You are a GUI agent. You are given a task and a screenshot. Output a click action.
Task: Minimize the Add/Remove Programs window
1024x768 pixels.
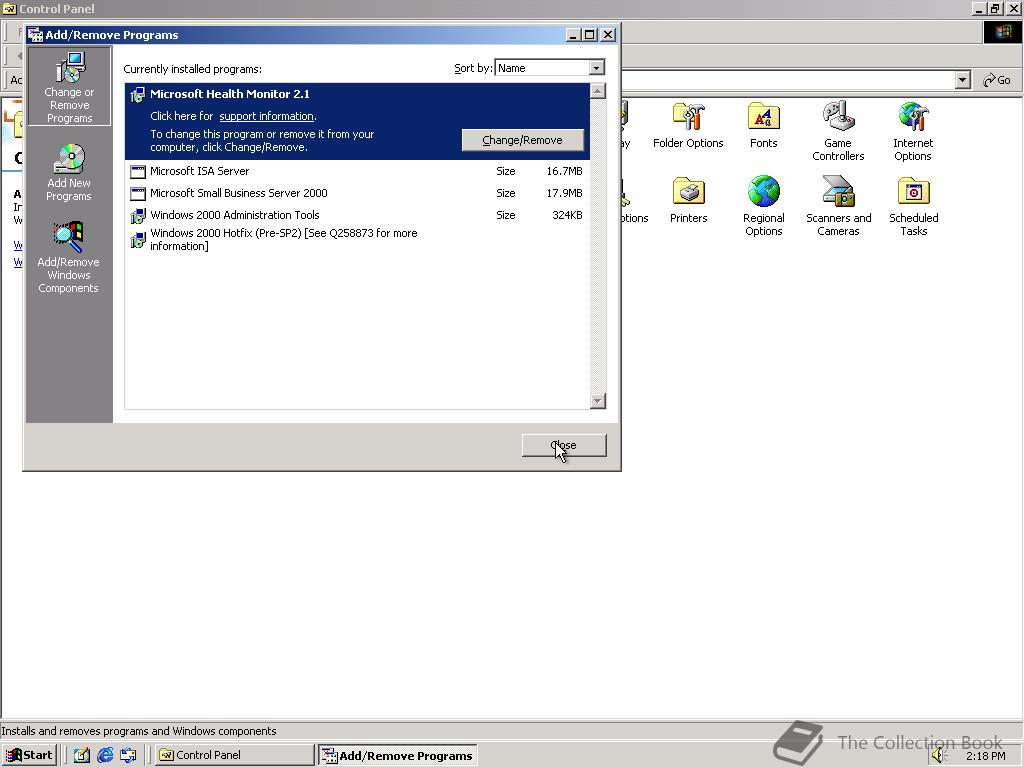coord(573,35)
